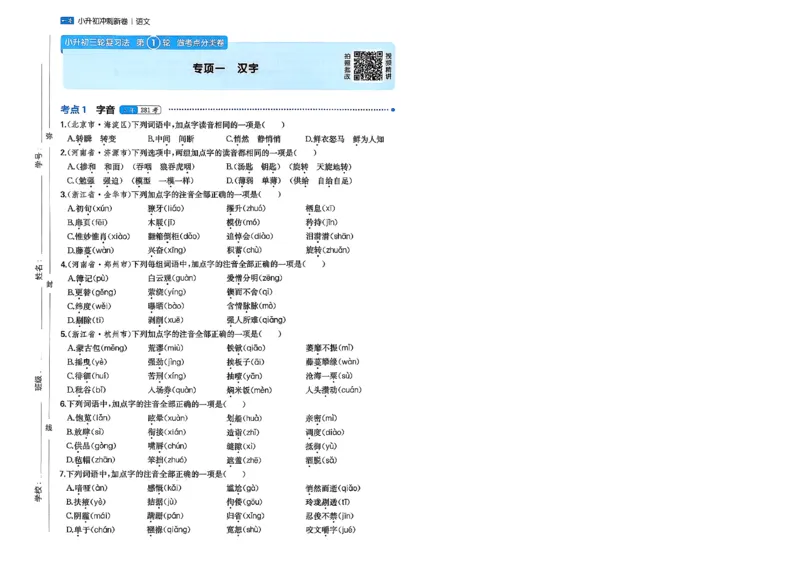Click the blue banner tab "小升初三轮复习法"
Viewport: 800px width, 566px height.
[97, 43]
